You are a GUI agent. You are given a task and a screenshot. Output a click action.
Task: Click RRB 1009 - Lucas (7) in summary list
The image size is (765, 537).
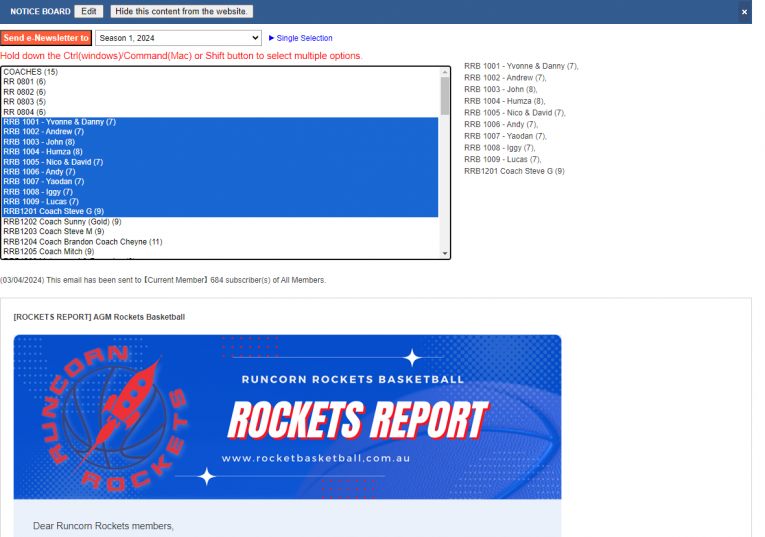pos(503,159)
